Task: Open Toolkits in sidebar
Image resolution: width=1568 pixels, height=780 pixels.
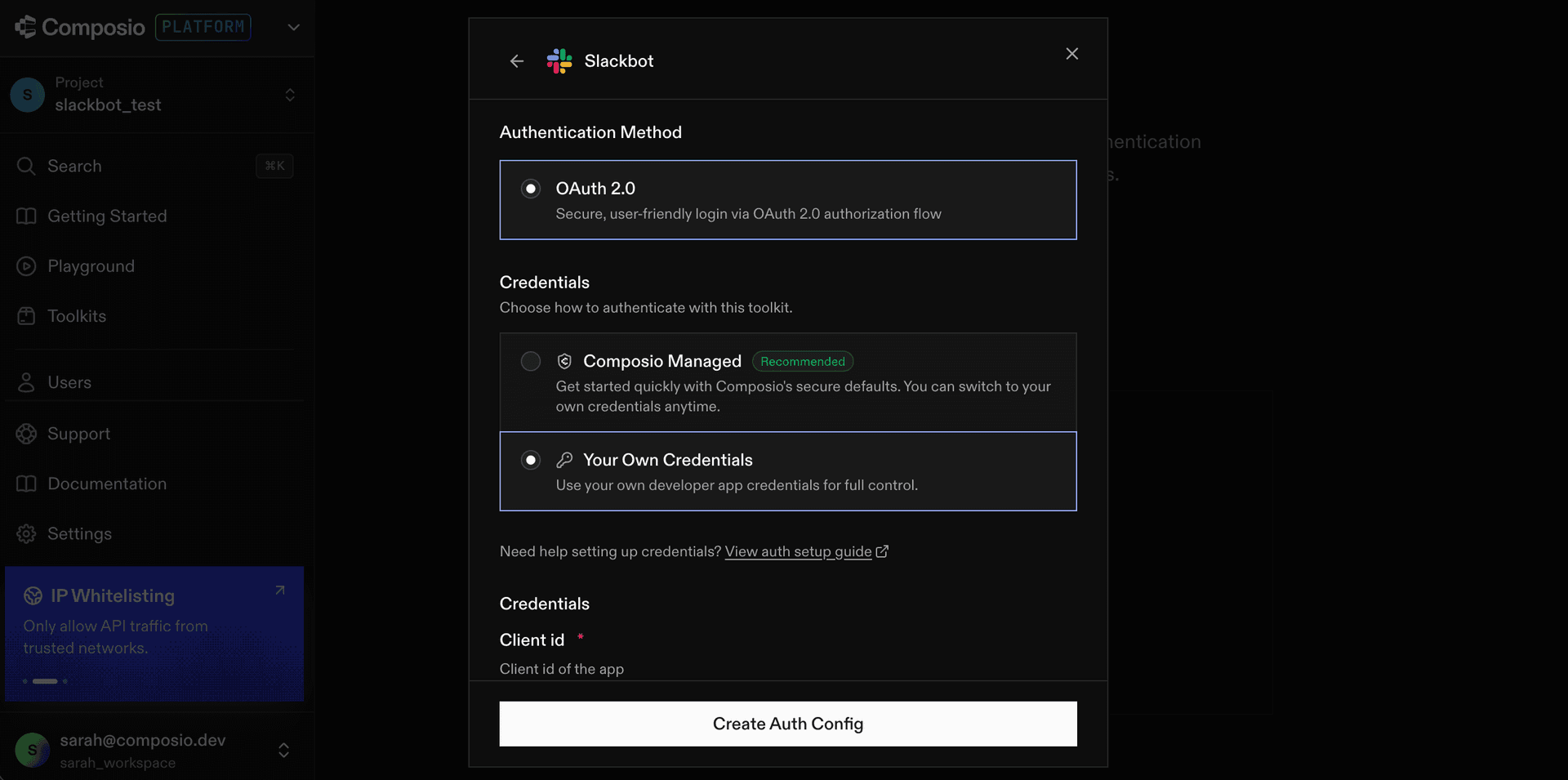Action: point(77,316)
